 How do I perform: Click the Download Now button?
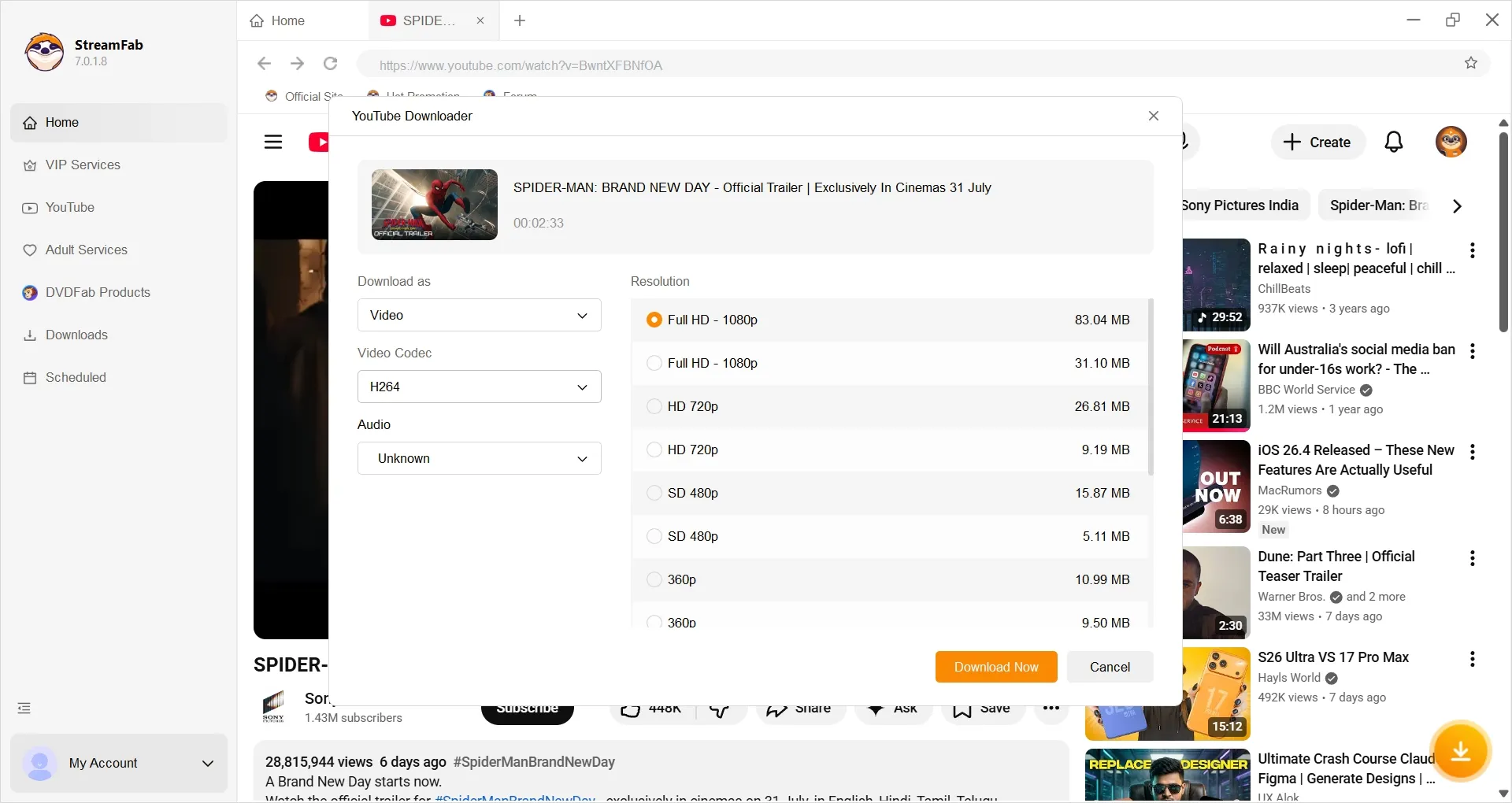click(x=996, y=667)
